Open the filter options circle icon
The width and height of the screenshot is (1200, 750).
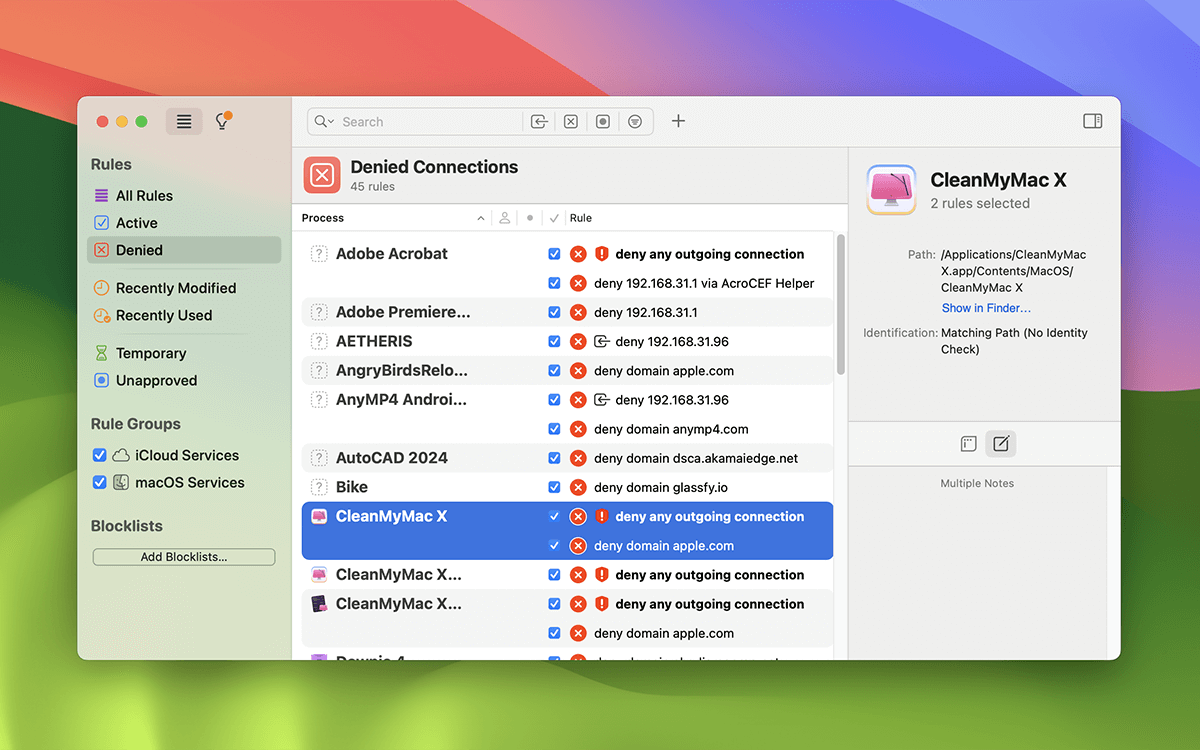[x=635, y=121]
